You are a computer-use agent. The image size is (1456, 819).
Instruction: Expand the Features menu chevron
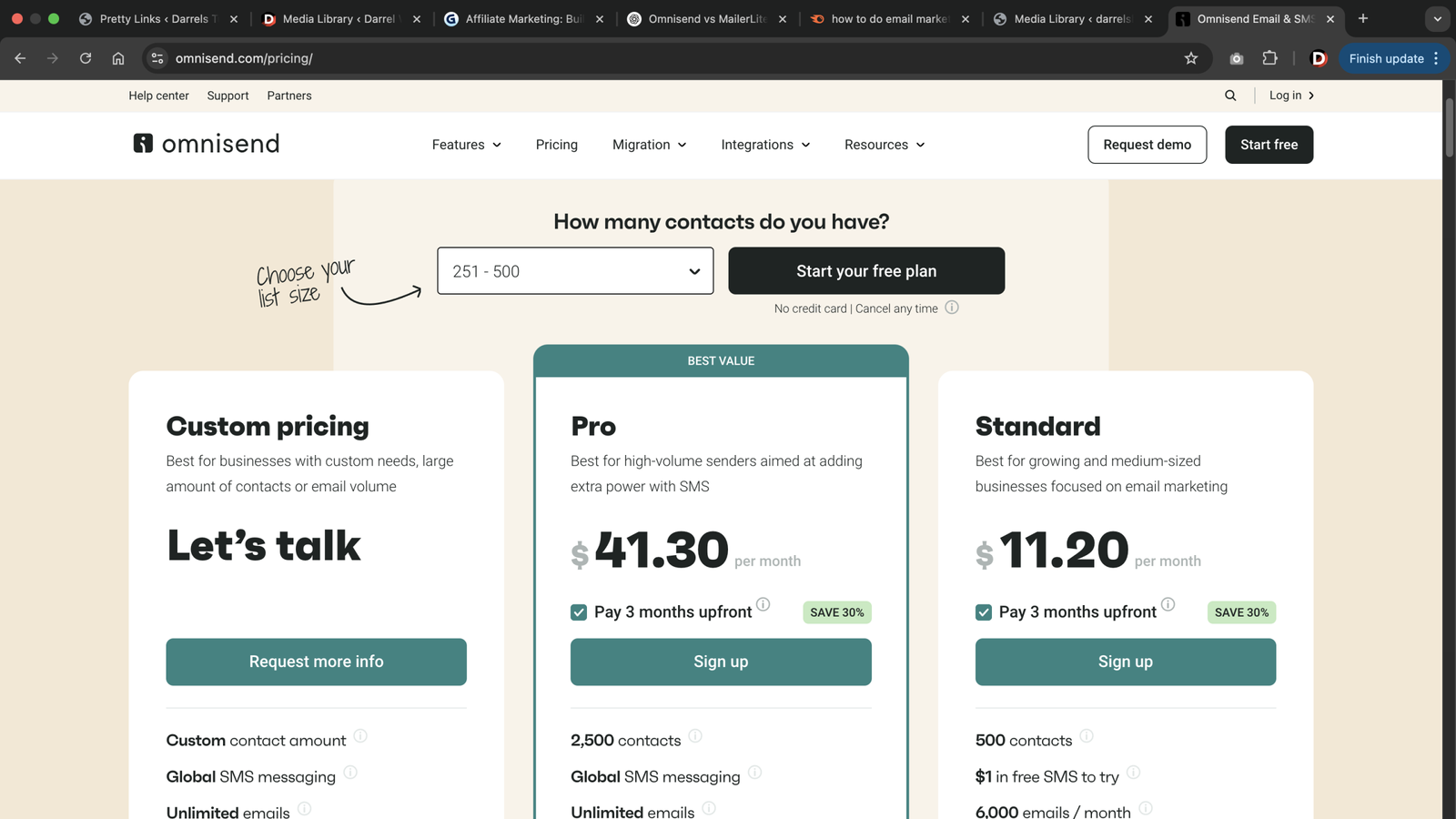[497, 145]
